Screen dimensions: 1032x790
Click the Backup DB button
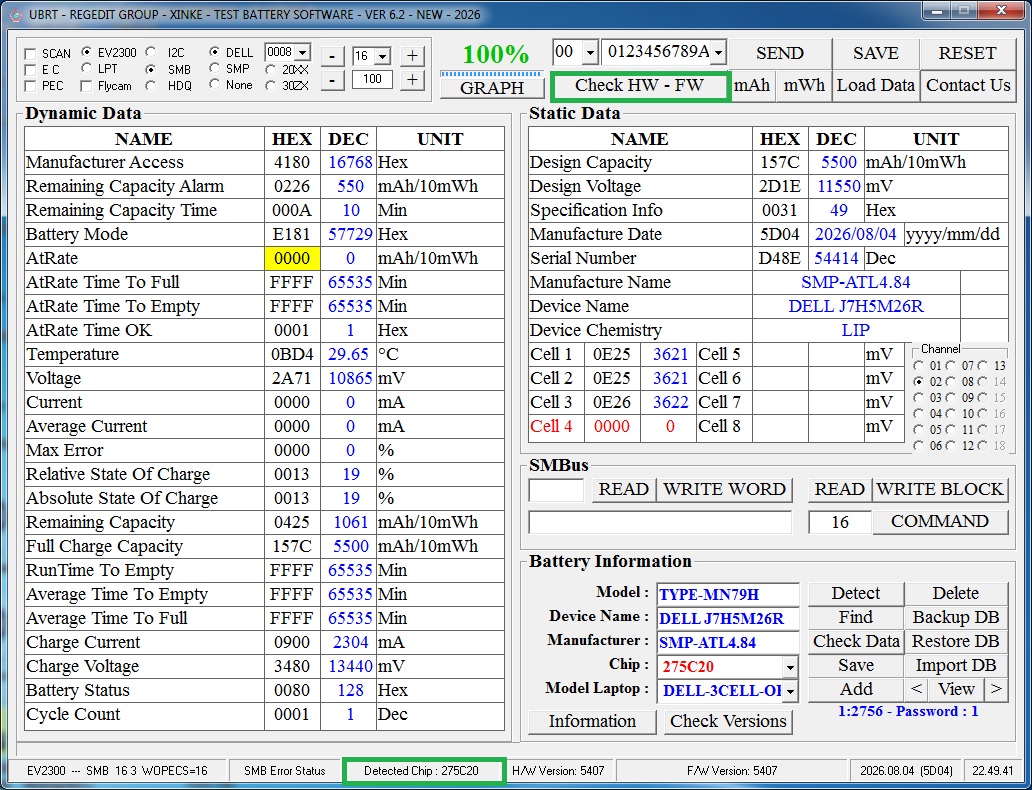tap(956, 618)
